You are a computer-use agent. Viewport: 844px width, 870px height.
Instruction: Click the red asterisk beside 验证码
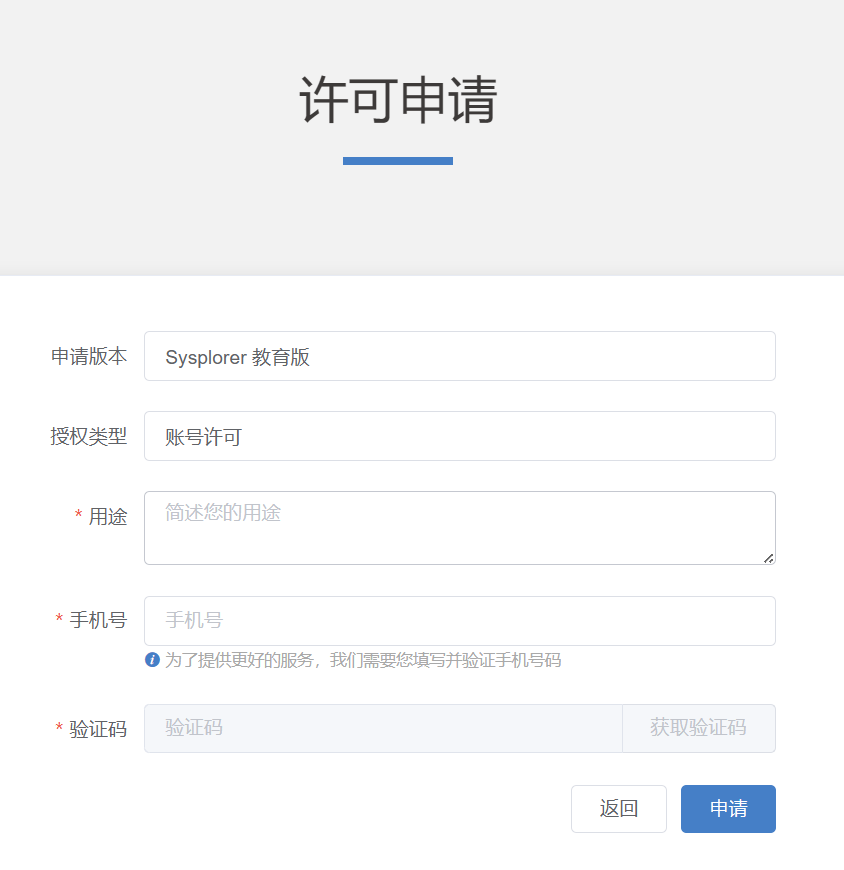[59, 728]
